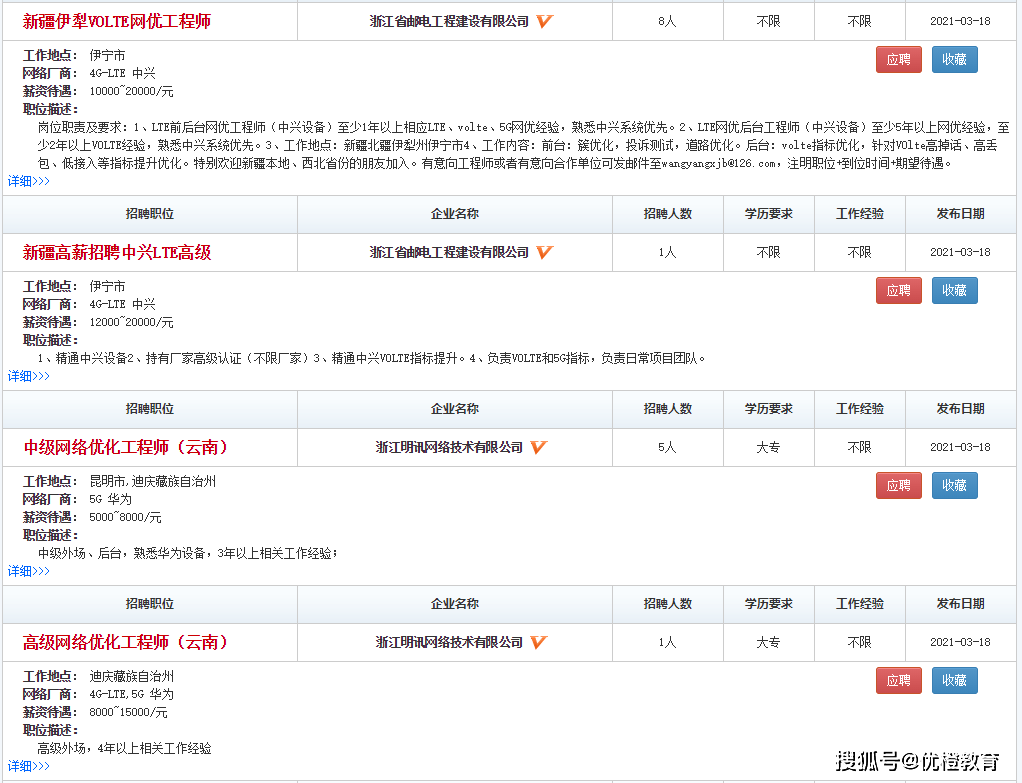Click salary 5000~8000/元 text
Image resolution: width=1022 pixels, height=783 pixels.
click(125, 517)
